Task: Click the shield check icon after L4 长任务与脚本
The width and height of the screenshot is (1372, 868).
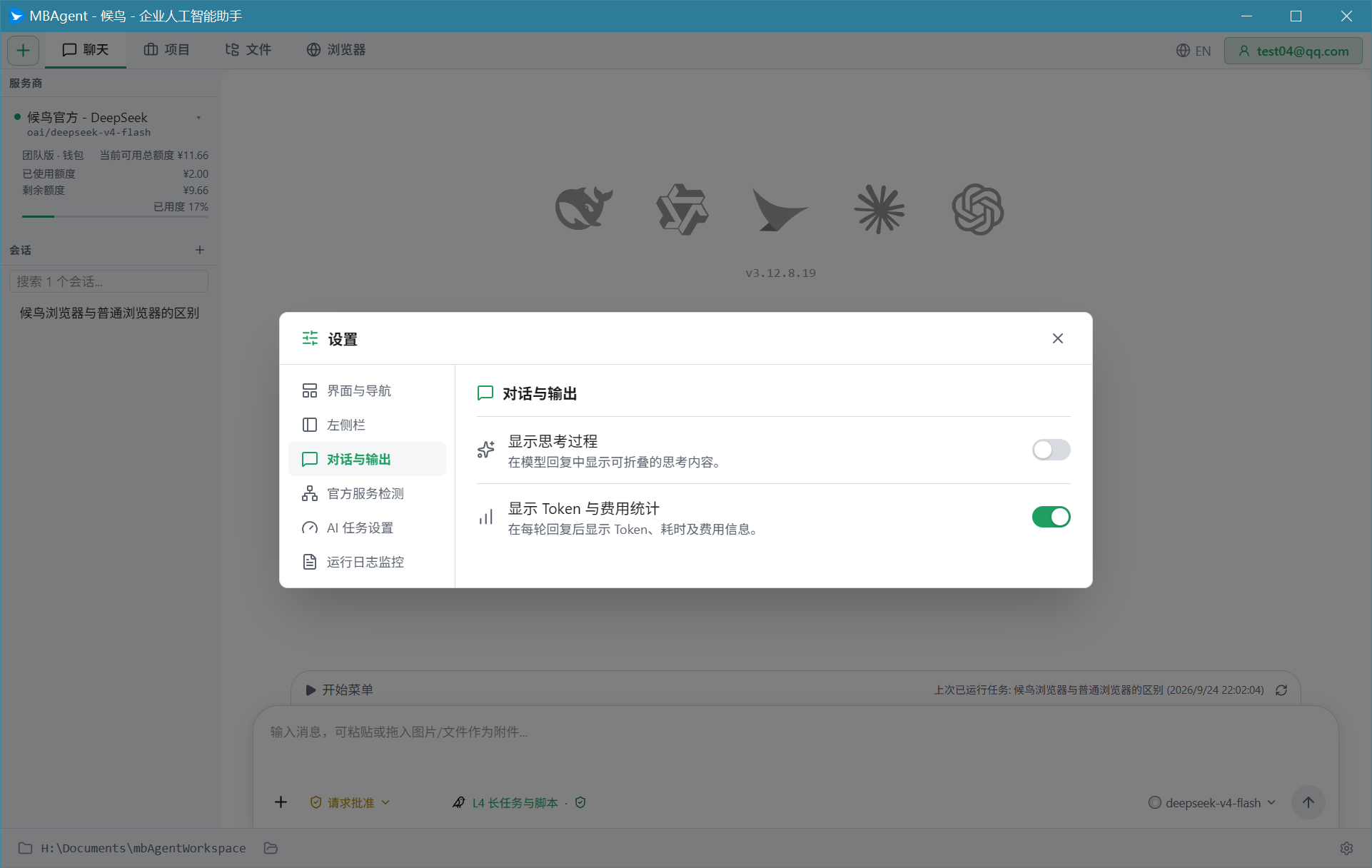Action: 580,802
